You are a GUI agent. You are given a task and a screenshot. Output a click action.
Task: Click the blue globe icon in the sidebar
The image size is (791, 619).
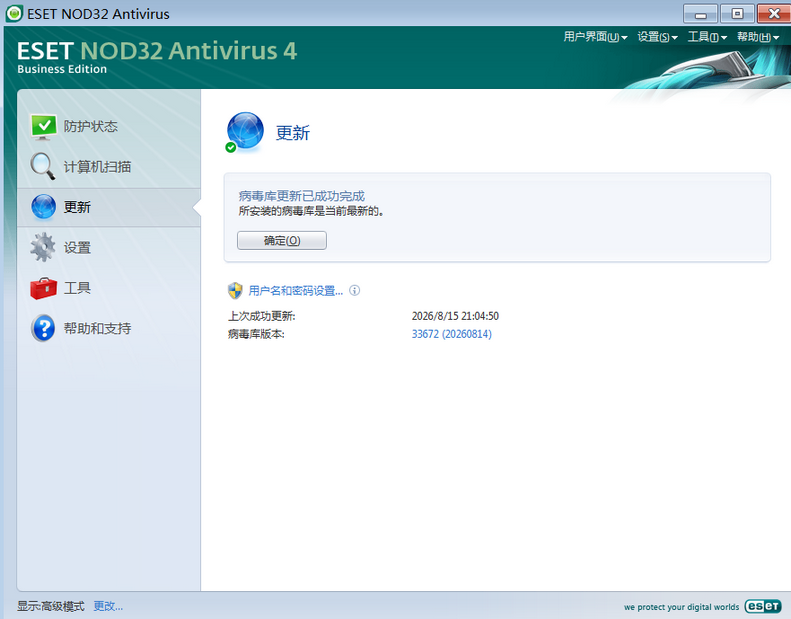click(43, 207)
